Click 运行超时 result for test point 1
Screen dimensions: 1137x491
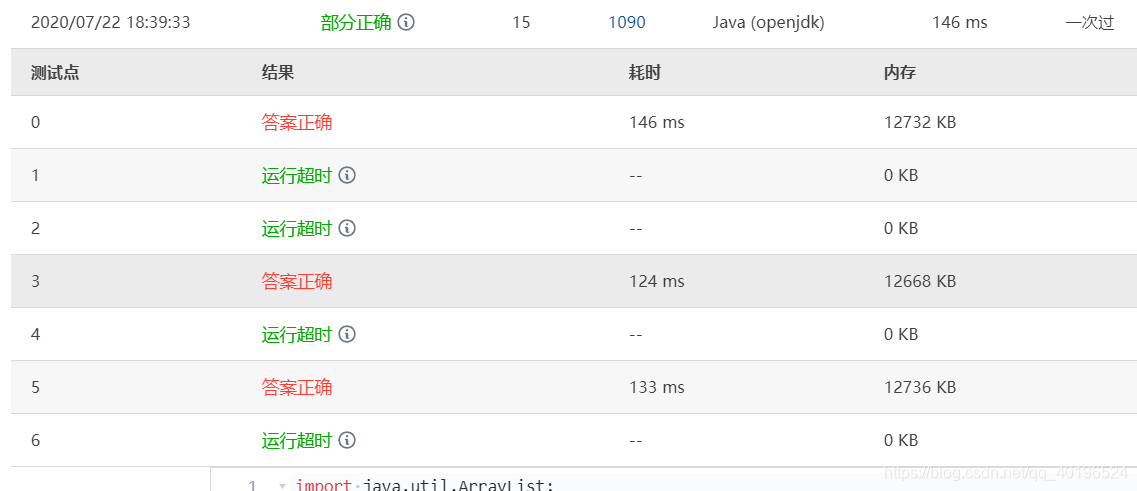tap(297, 175)
